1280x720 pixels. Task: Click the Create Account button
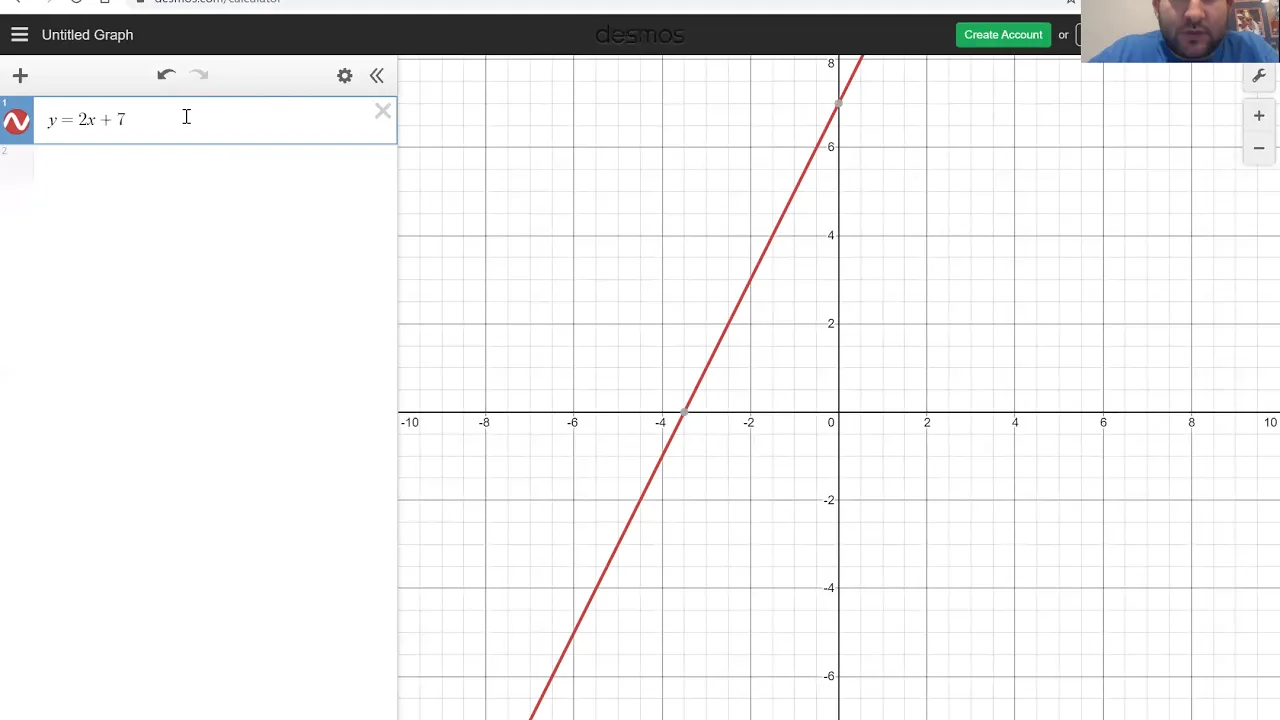(1003, 35)
